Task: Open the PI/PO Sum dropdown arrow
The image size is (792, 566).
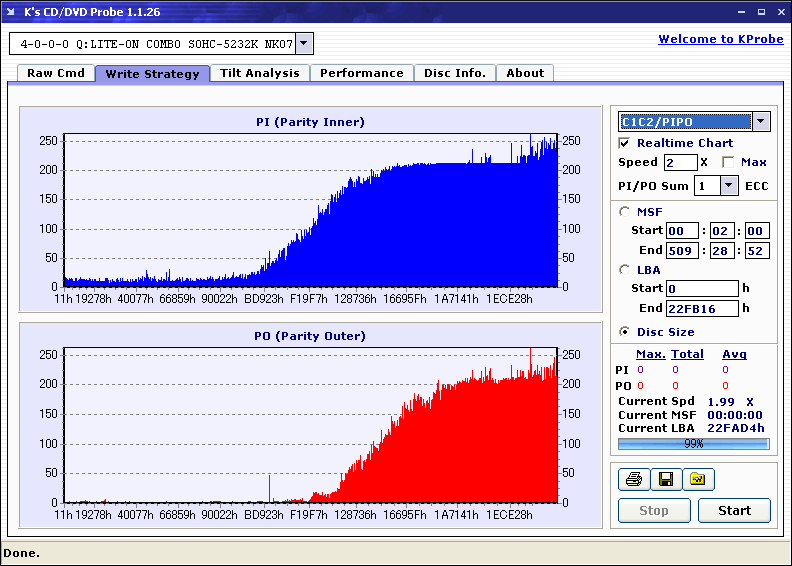Action: [x=728, y=186]
